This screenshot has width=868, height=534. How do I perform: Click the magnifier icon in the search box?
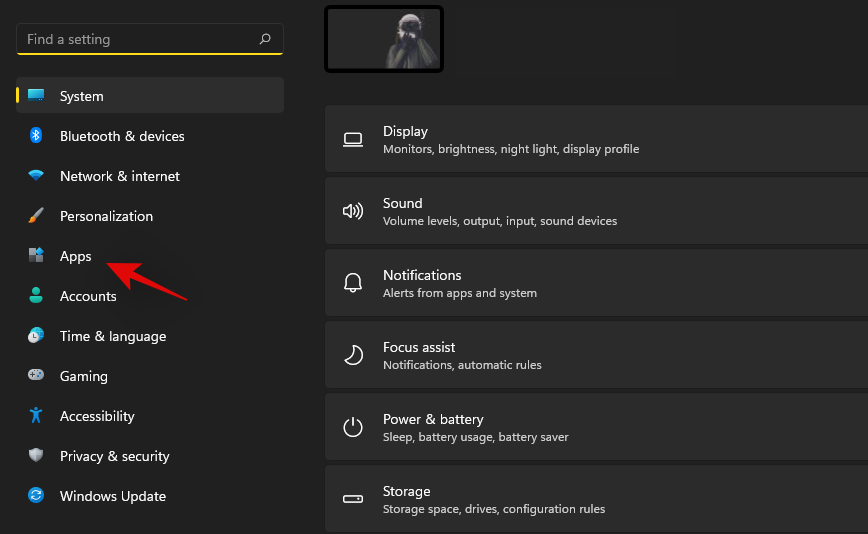click(x=265, y=40)
